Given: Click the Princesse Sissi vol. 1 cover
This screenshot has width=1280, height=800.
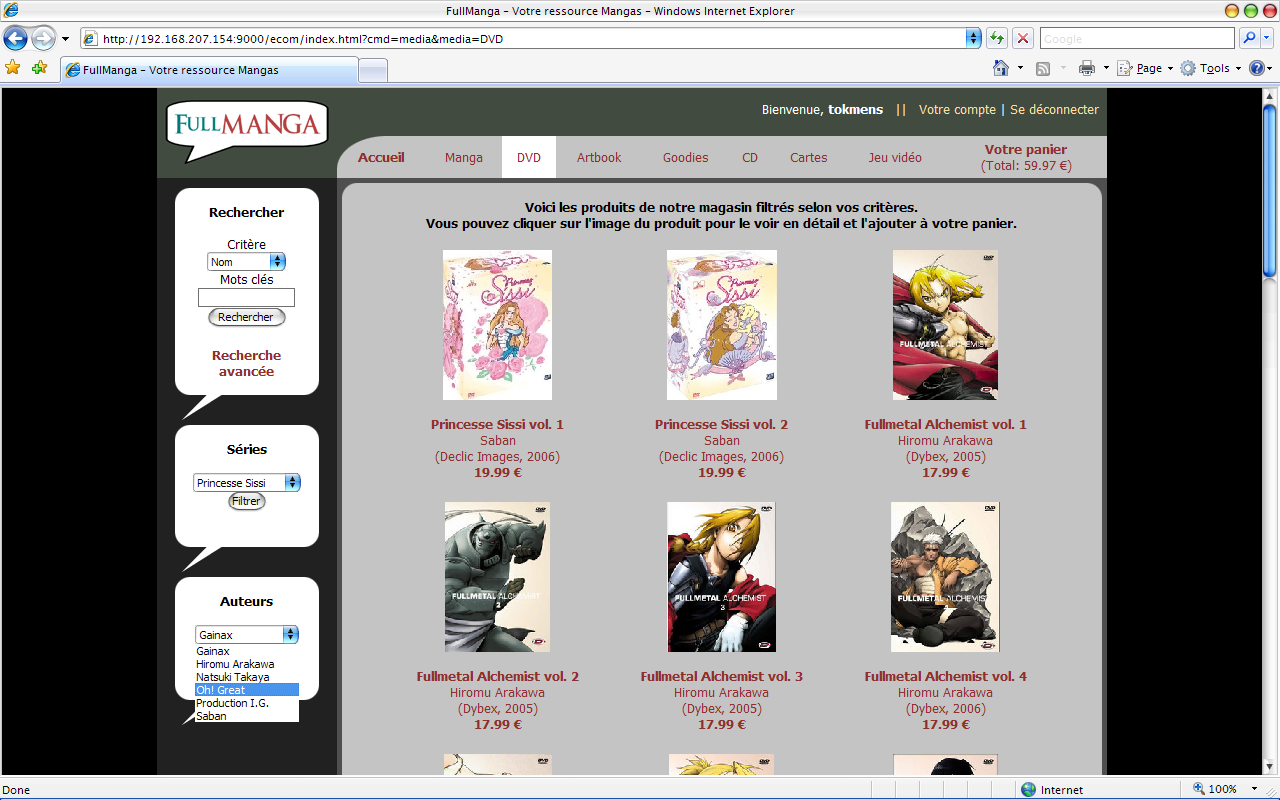Looking at the screenshot, I should 497,325.
